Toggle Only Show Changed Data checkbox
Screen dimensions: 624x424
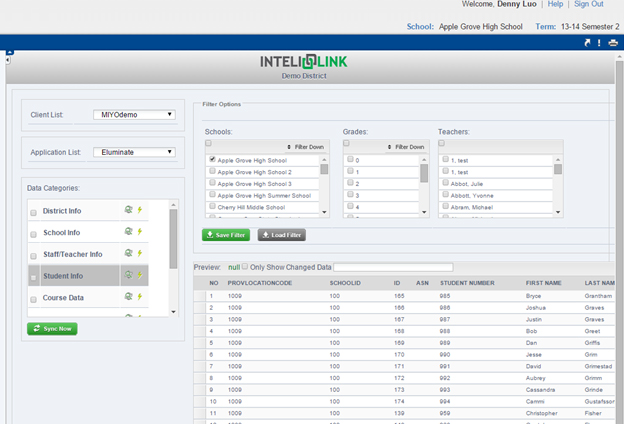pyautogui.click(x=245, y=266)
